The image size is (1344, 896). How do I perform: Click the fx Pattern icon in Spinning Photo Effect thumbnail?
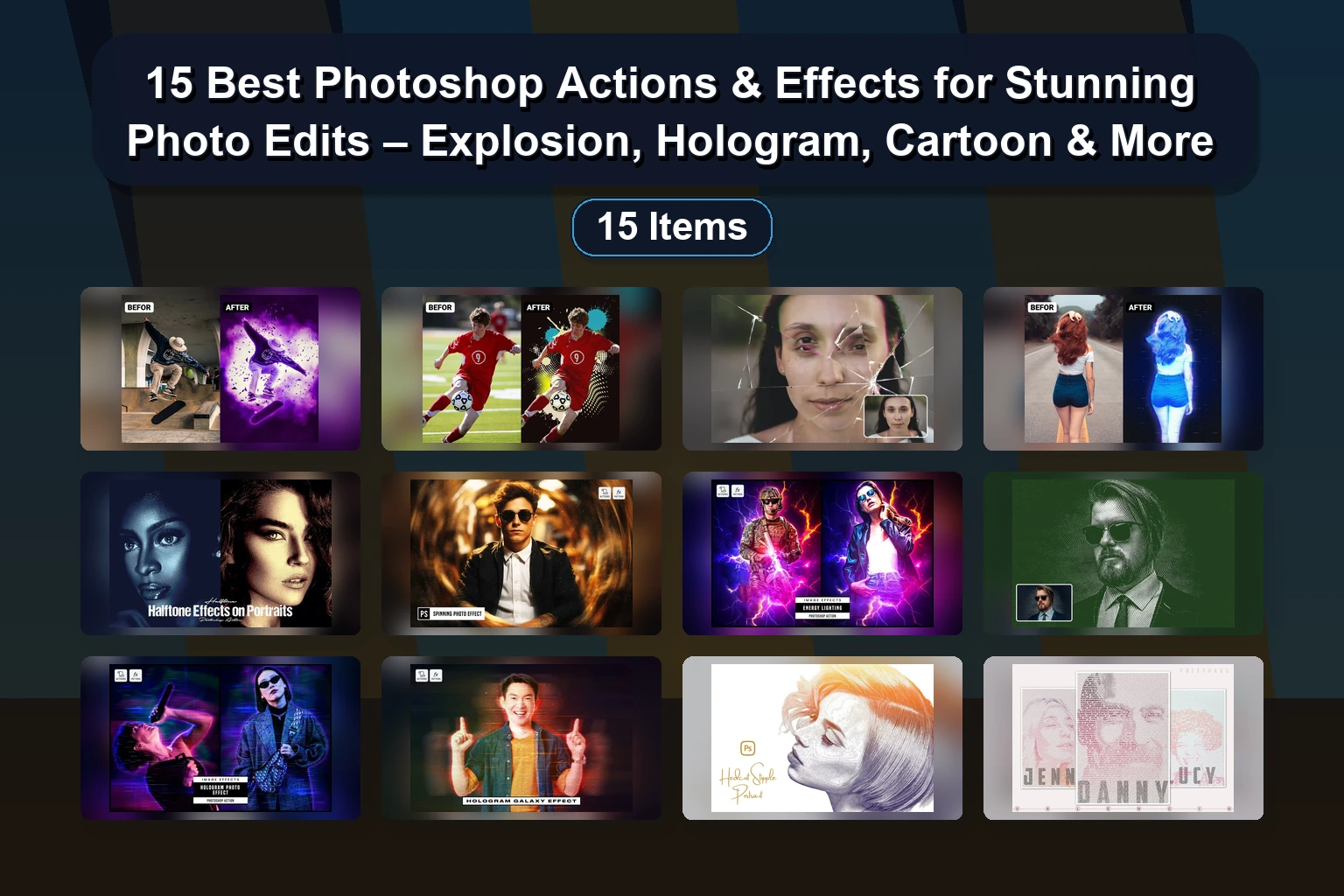click(x=619, y=493)
